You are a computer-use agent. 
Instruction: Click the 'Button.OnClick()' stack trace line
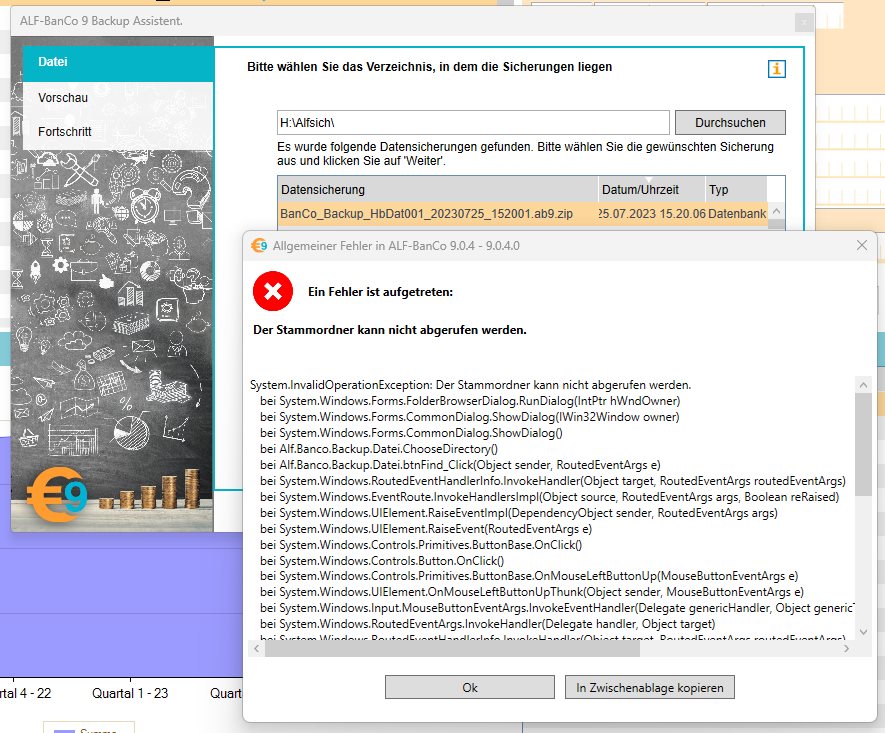[382, 561]
